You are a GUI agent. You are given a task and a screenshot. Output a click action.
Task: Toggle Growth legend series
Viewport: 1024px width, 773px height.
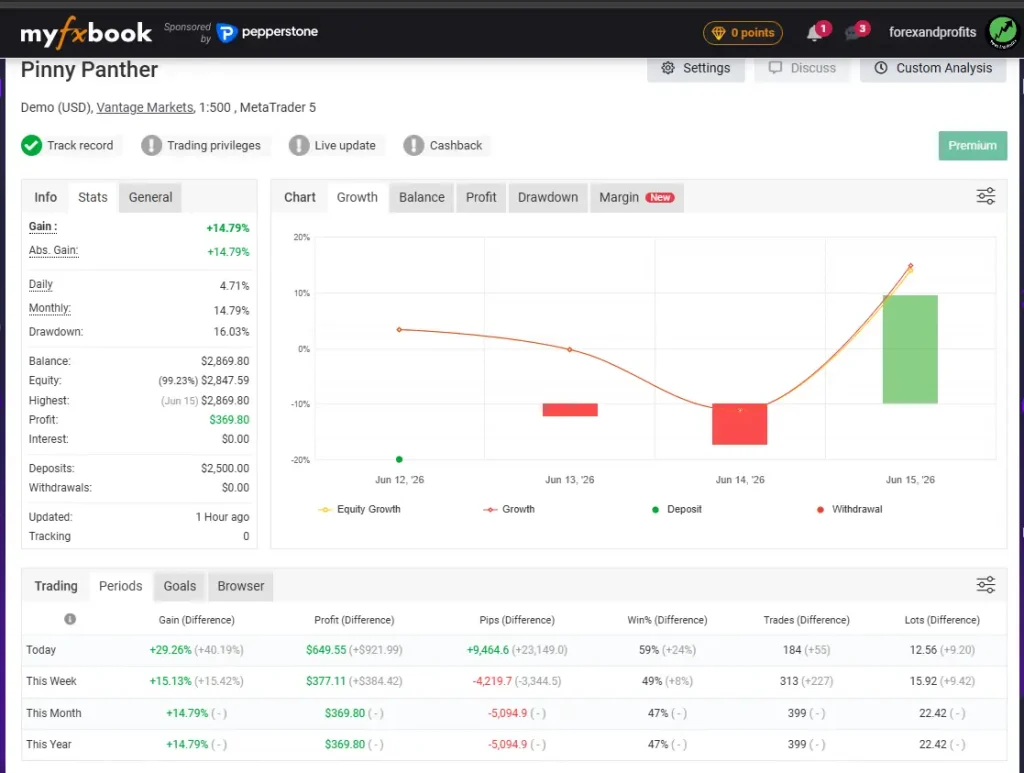click(509, 509)
